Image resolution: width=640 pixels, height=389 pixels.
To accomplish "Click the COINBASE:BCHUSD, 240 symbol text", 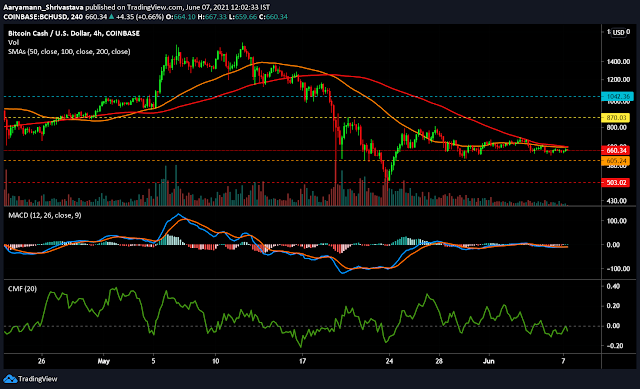I will coord(43,17).
